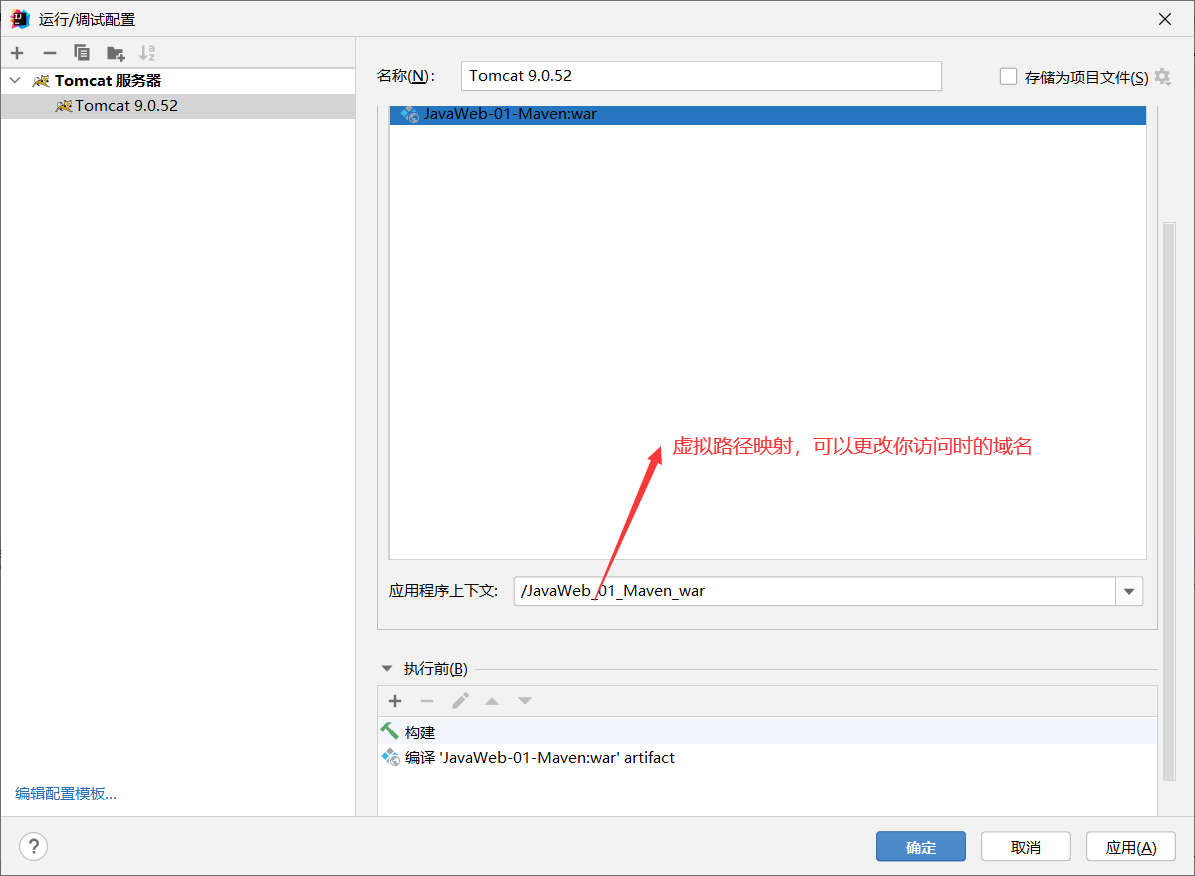Viewport: 1195px width, 876px height.
Task: Create a new configuration folder
Action: tap(115, 53)
